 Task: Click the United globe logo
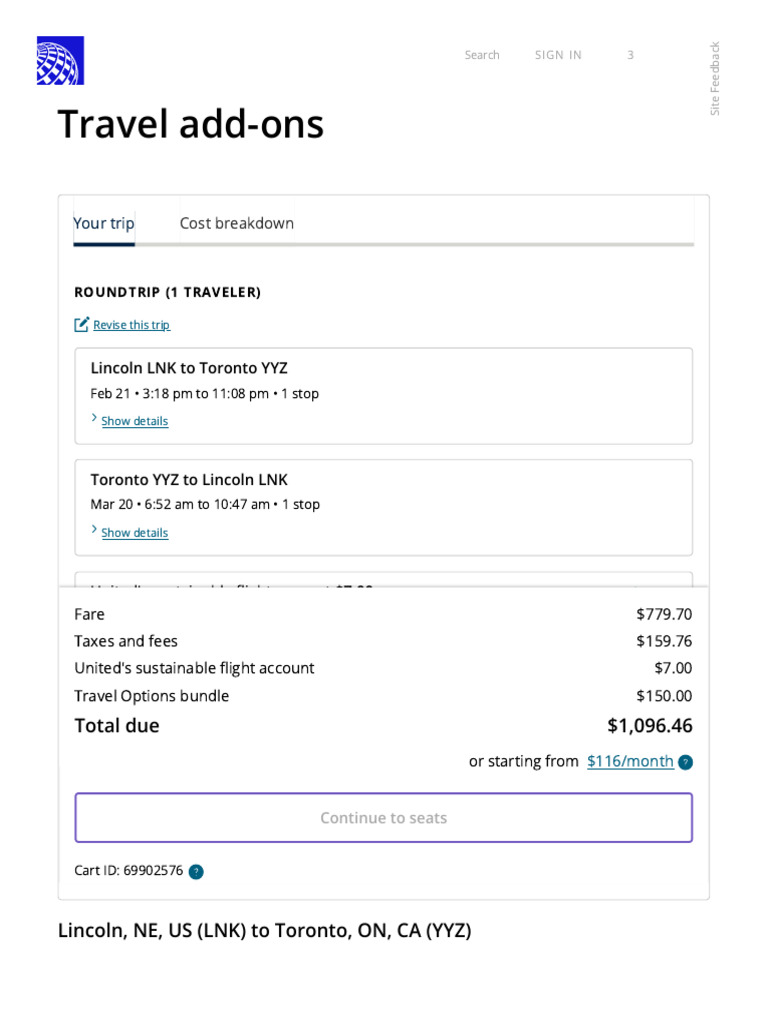(x=60, y=60)
